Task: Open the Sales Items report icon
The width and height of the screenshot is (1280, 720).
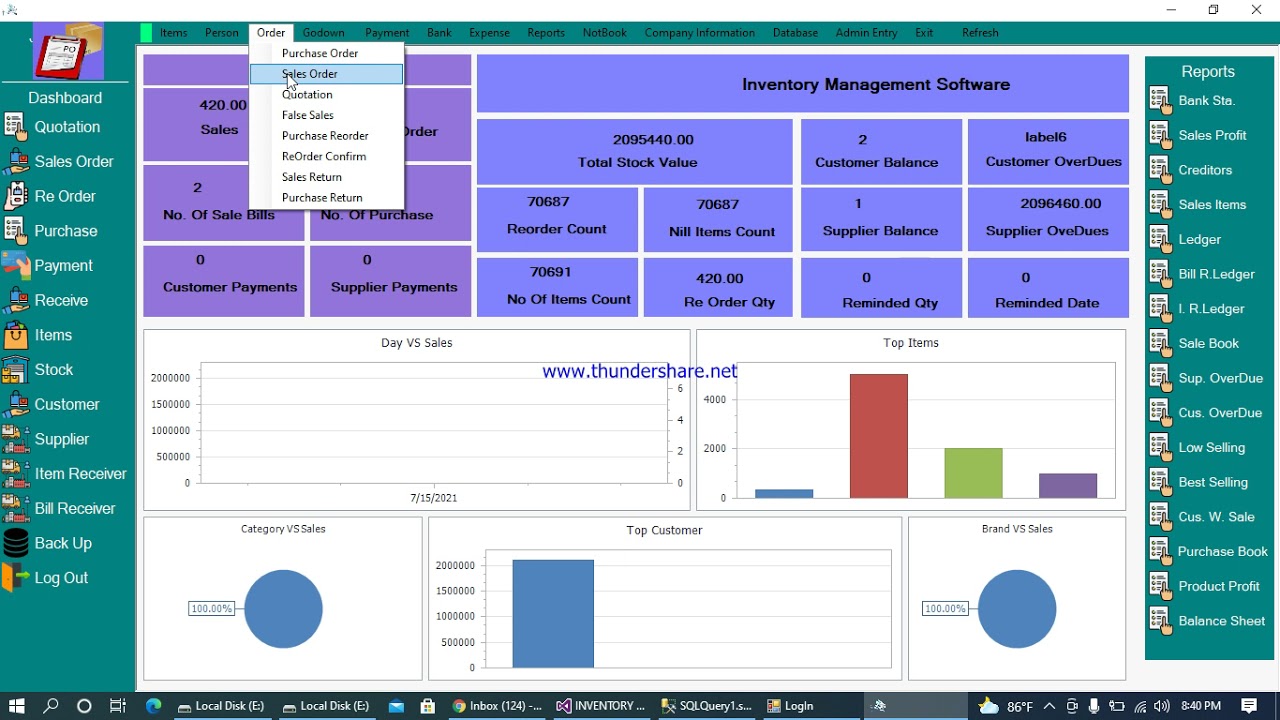Action: pyautogui.click(x=1160, y=204)
